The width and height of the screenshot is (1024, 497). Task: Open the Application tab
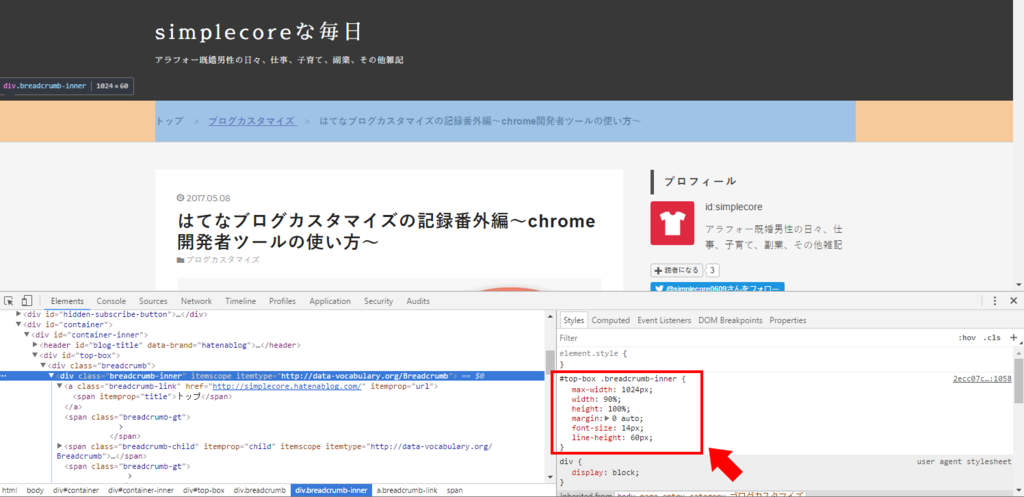click(x=330, y=301)
